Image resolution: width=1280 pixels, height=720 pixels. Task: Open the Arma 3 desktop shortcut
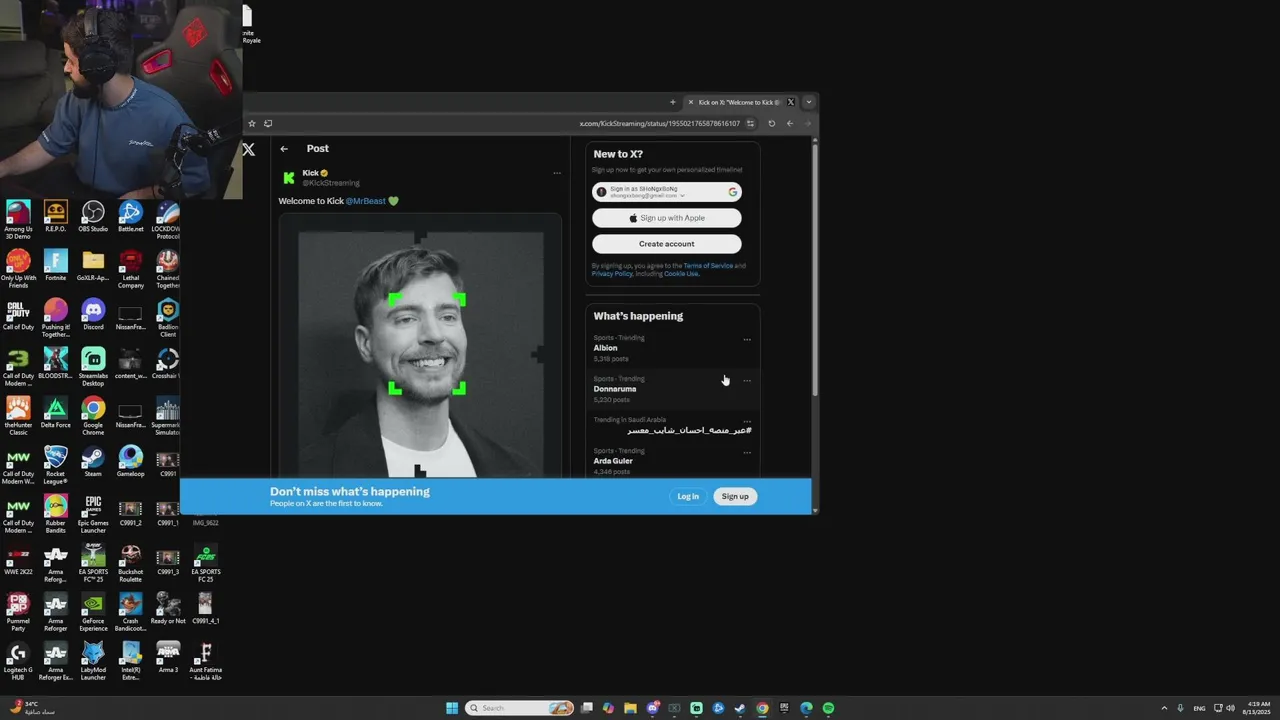pyautogui.click(x=168, y=658)
